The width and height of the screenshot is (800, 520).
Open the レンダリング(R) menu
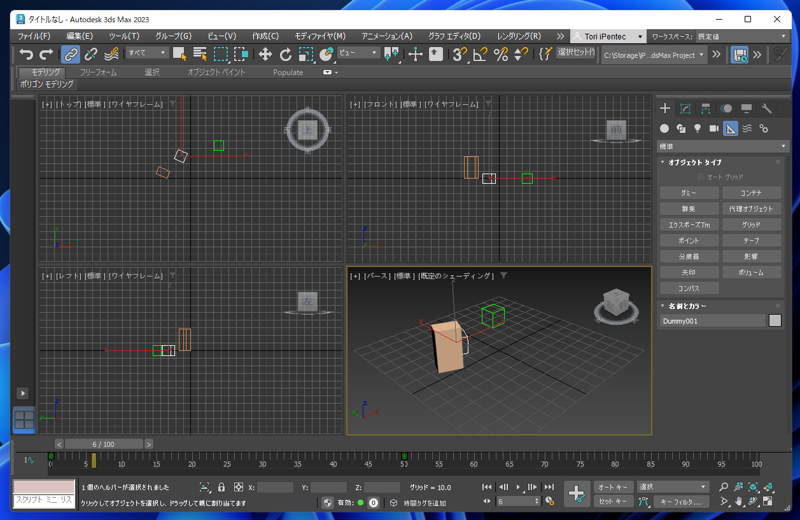pos(519,36)
